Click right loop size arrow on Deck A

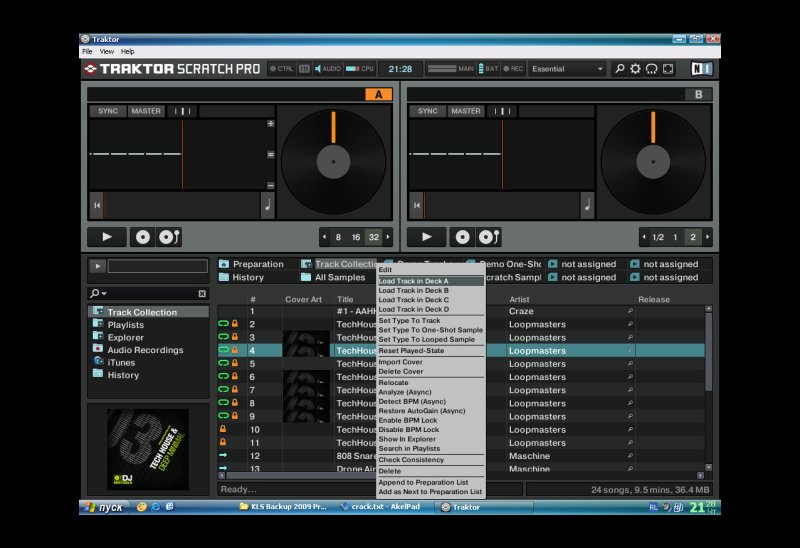pos(388,237)
